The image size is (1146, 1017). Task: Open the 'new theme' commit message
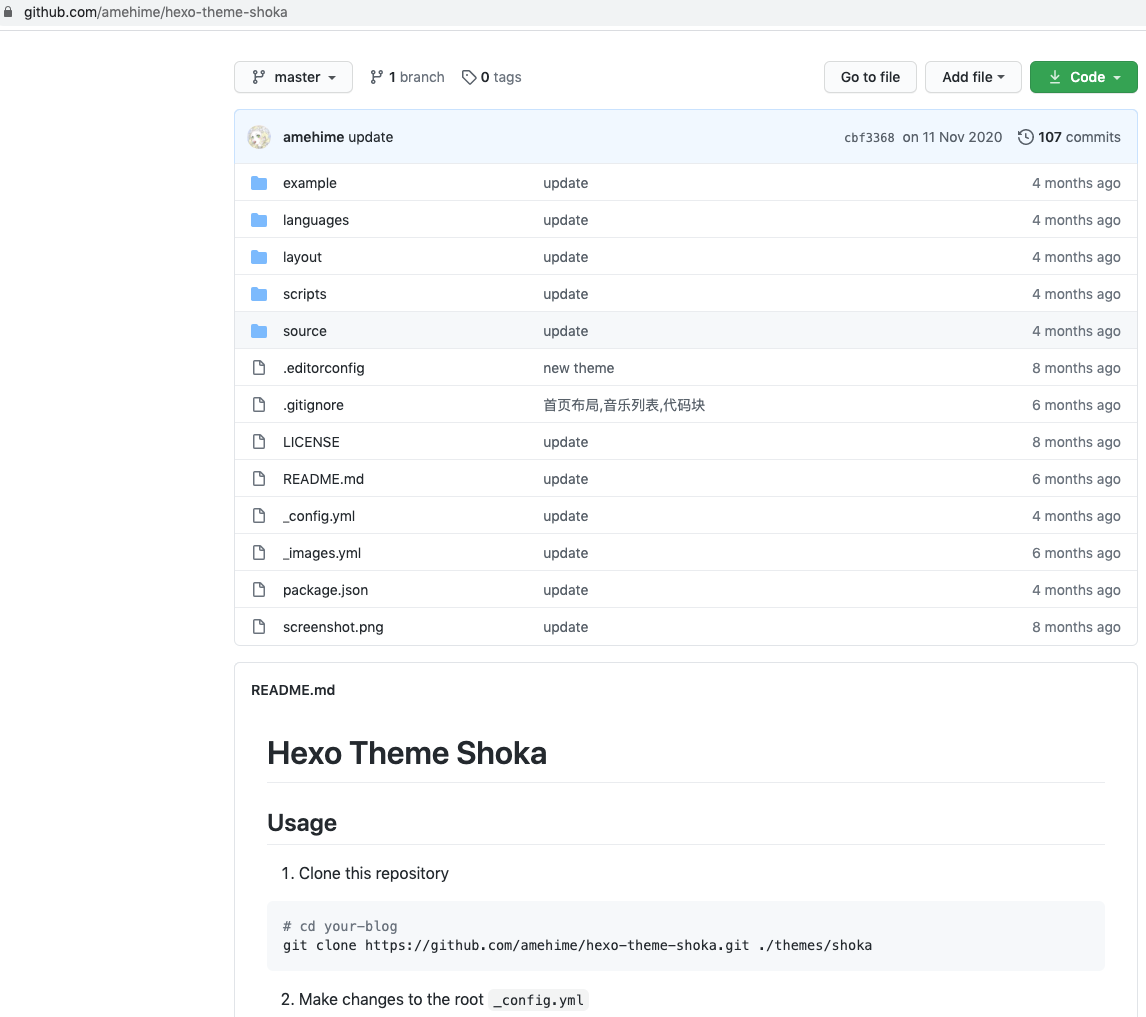579,368
